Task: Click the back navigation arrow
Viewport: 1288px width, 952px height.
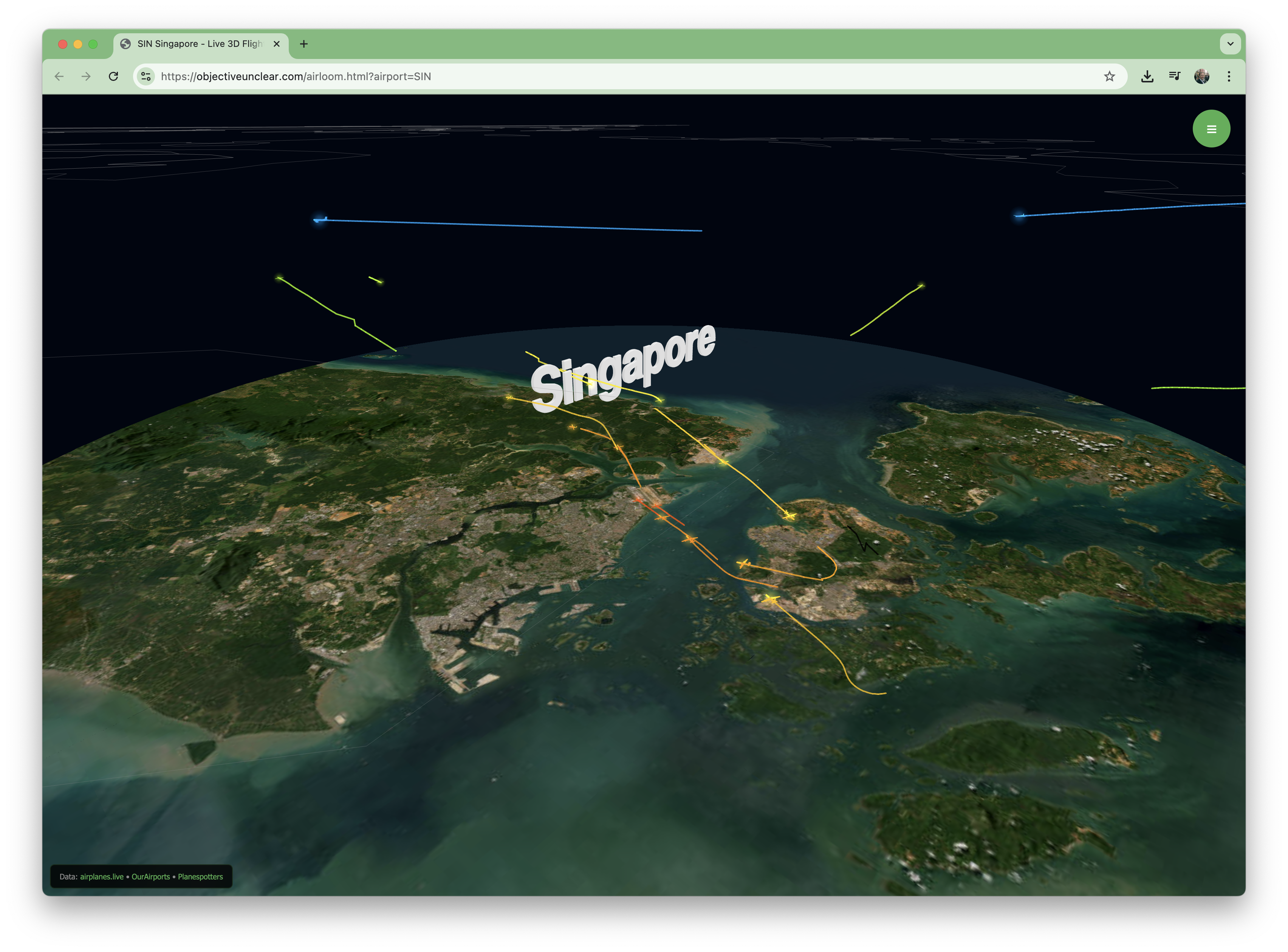Action: (x=59, y=77)
